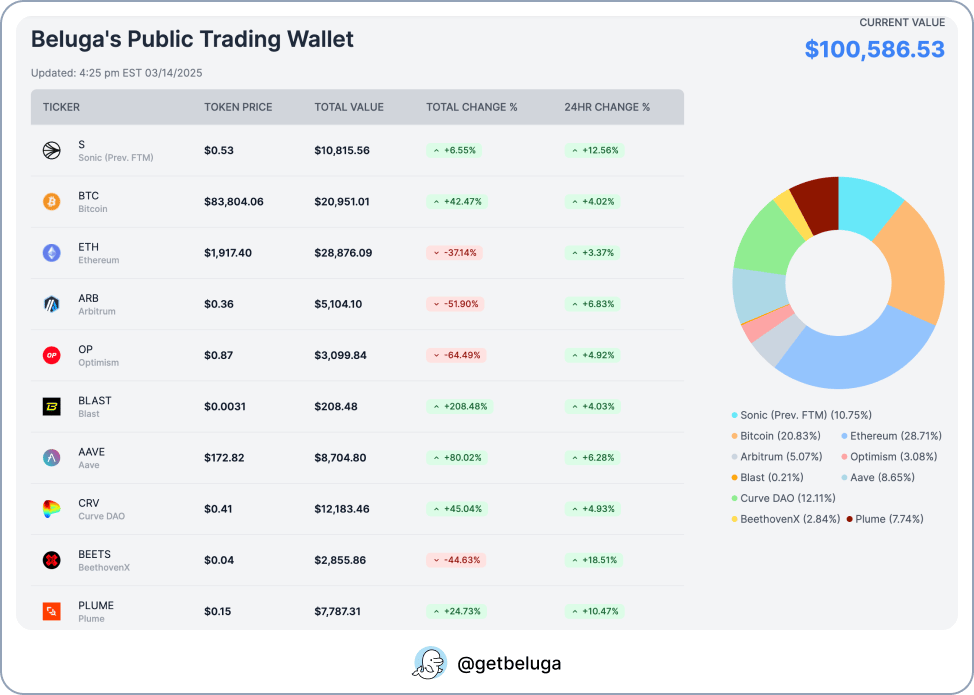Click the +45.04% Curve change badge
This screenshot has height=695, width=974.
(x=457, y=509)
